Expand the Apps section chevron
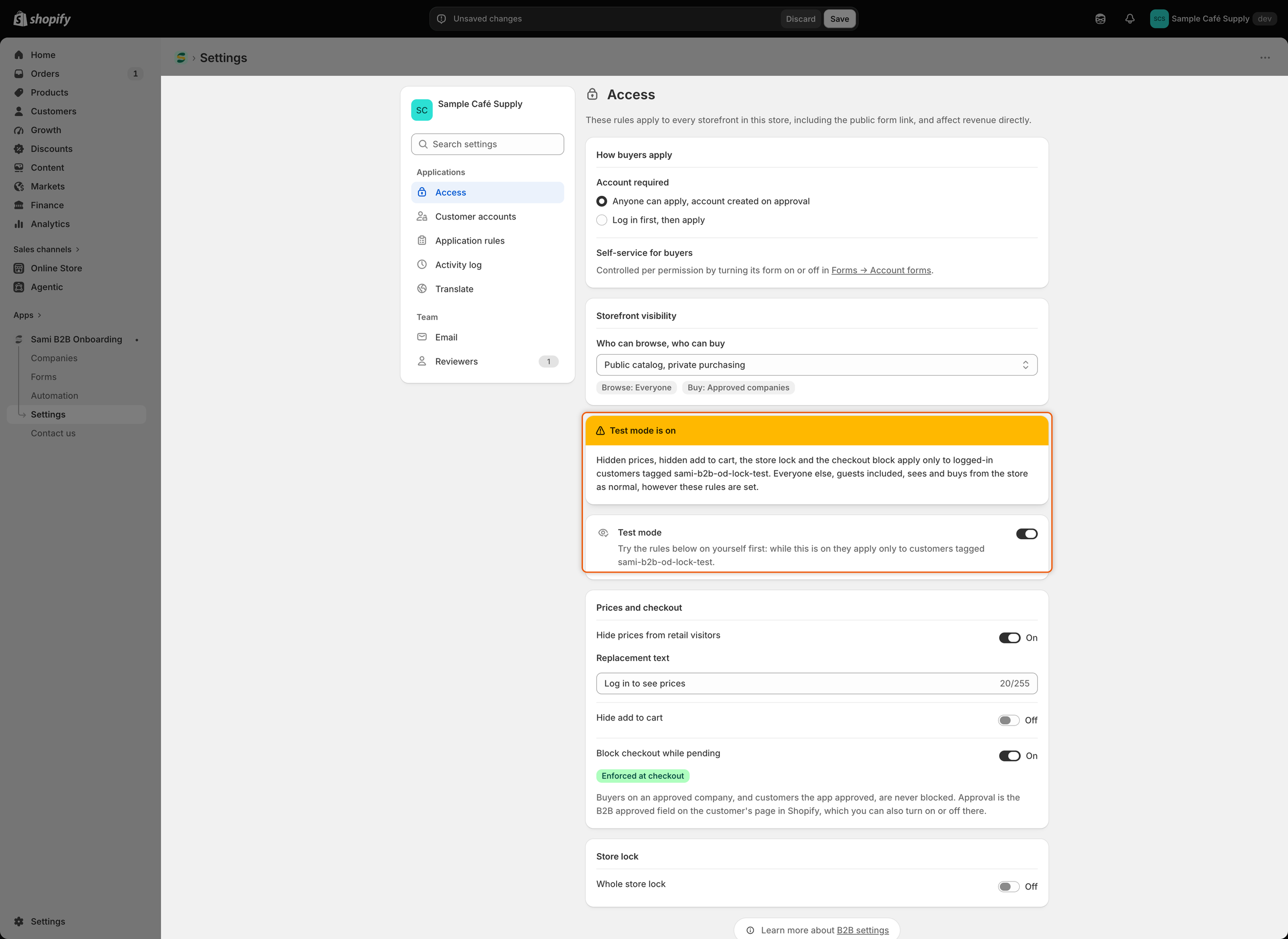 click(x=39, y=315)
